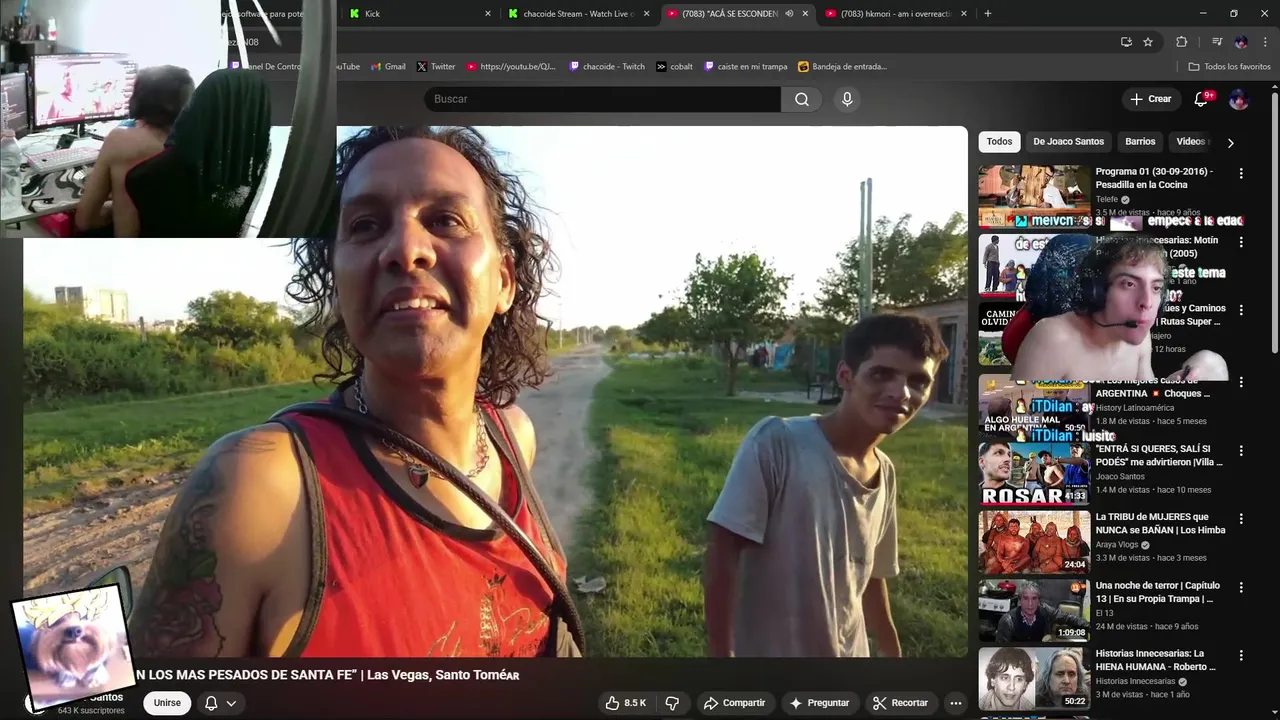Focus the Buscar search field
The height and width of the screenshot is (720, 1280).
[602, 99]
